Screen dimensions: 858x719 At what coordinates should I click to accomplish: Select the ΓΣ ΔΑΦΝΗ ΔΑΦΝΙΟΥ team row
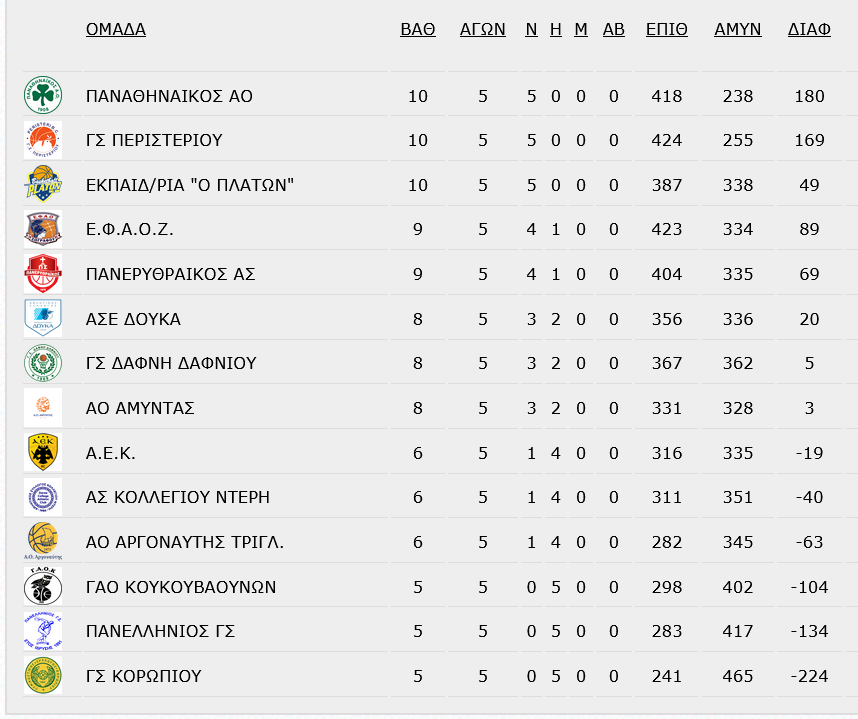coord(432,363)
